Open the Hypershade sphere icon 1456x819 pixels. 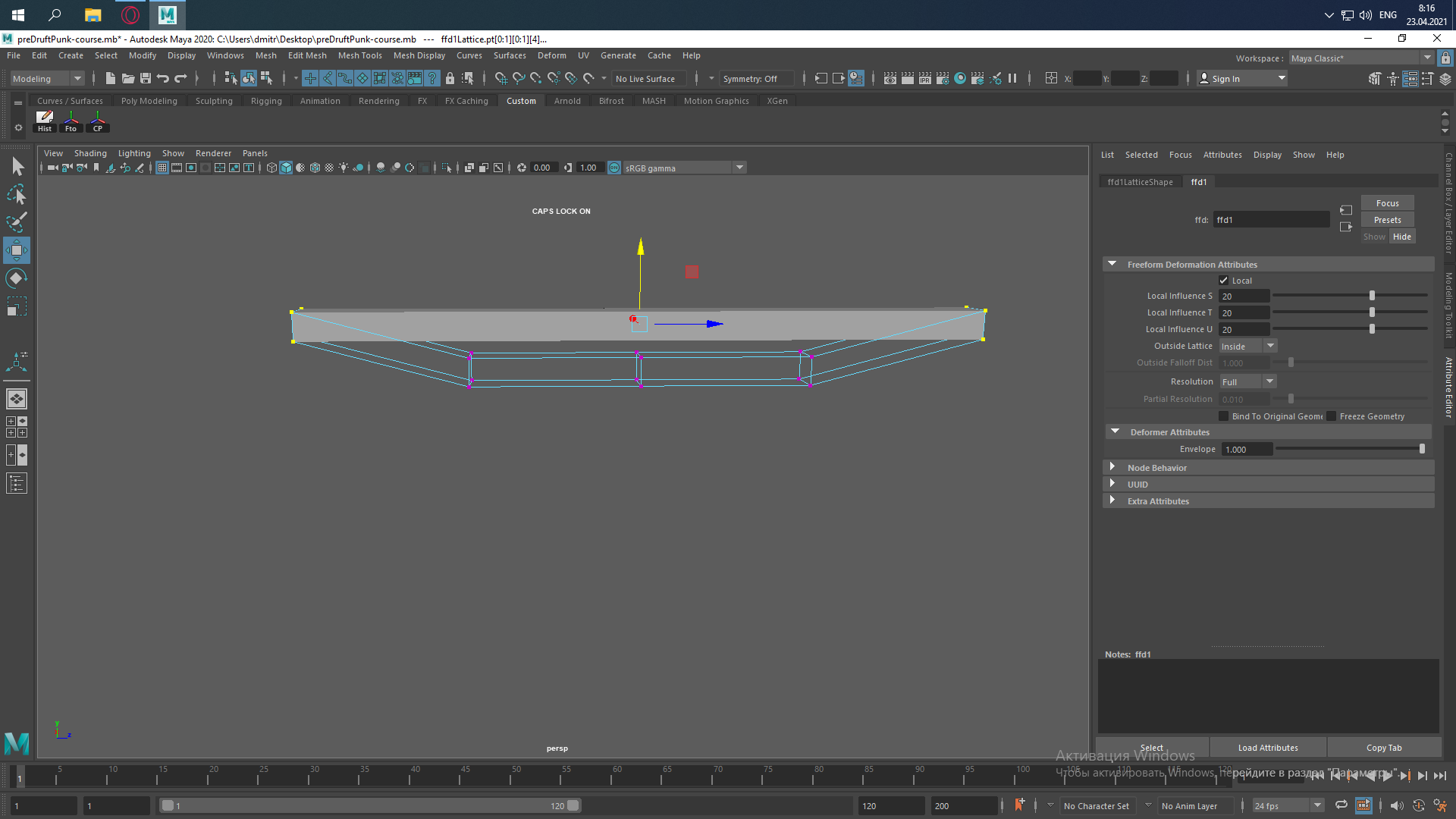(960, 78)
